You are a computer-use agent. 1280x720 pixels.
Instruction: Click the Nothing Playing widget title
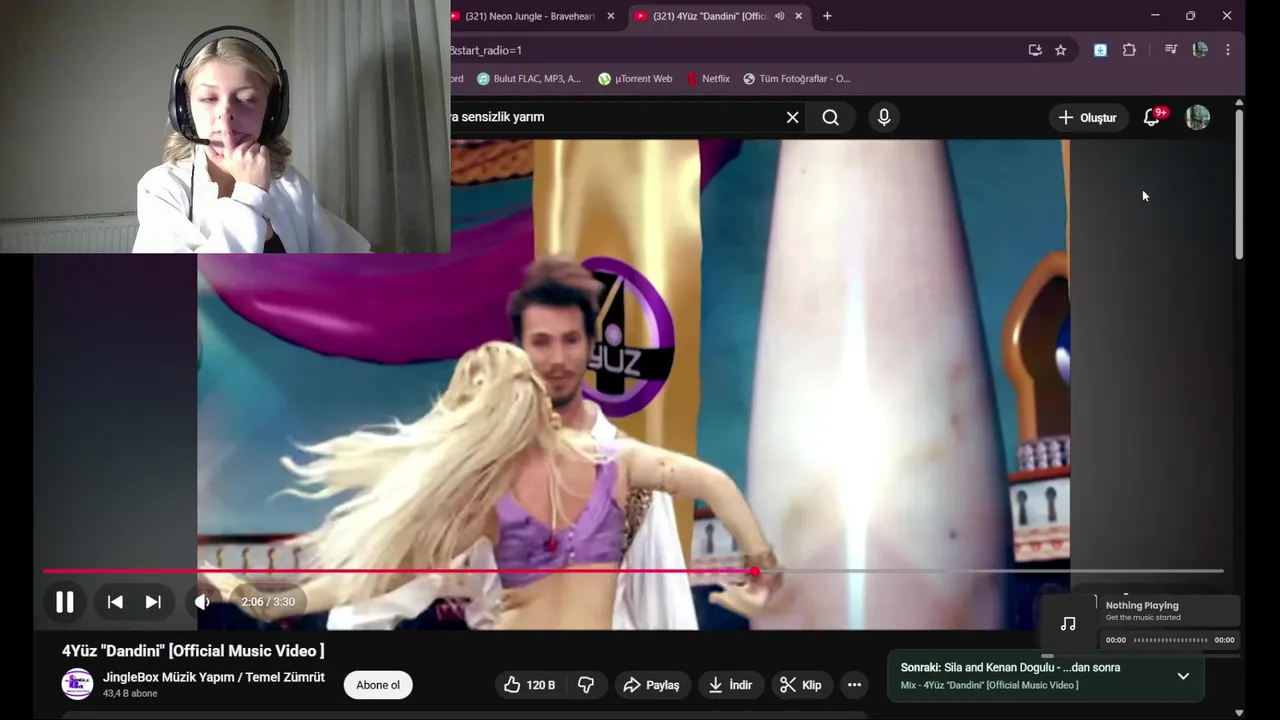[x=1142, y=605]
